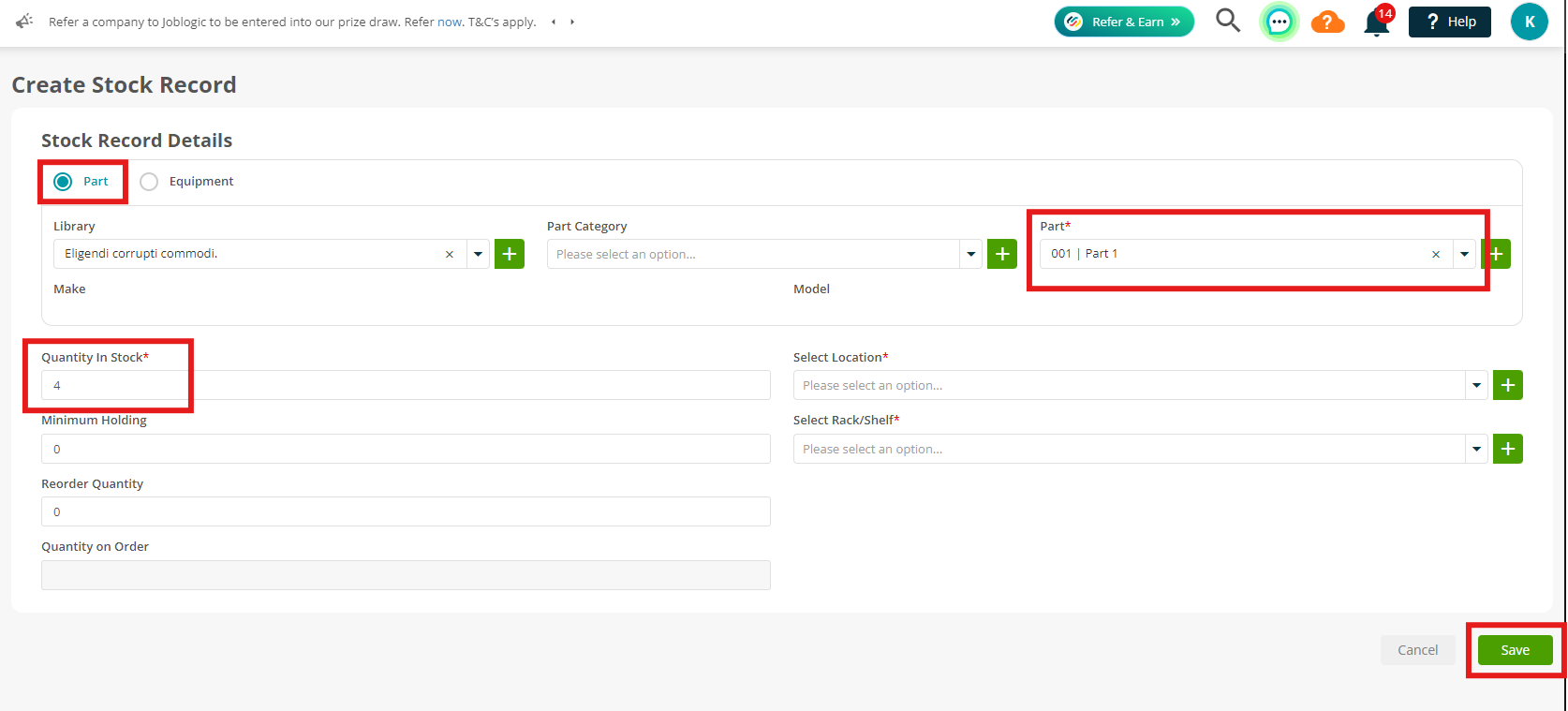Select the Part radio button
The width and height of the screenshot is (1568, 711).
tap(63, 182)
